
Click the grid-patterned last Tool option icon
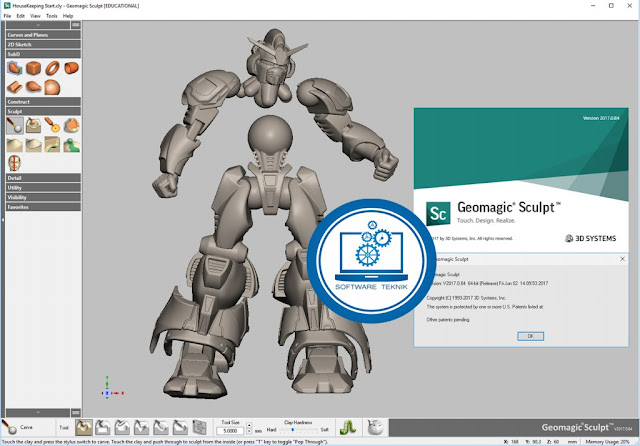200,427
